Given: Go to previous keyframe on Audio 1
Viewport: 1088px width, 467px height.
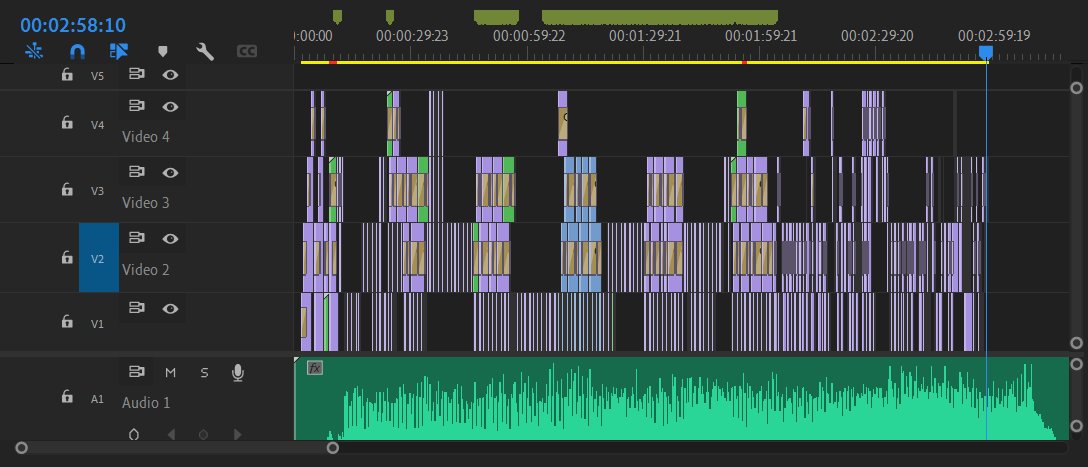Looking at the screenshot, I should tap(171, 435).
